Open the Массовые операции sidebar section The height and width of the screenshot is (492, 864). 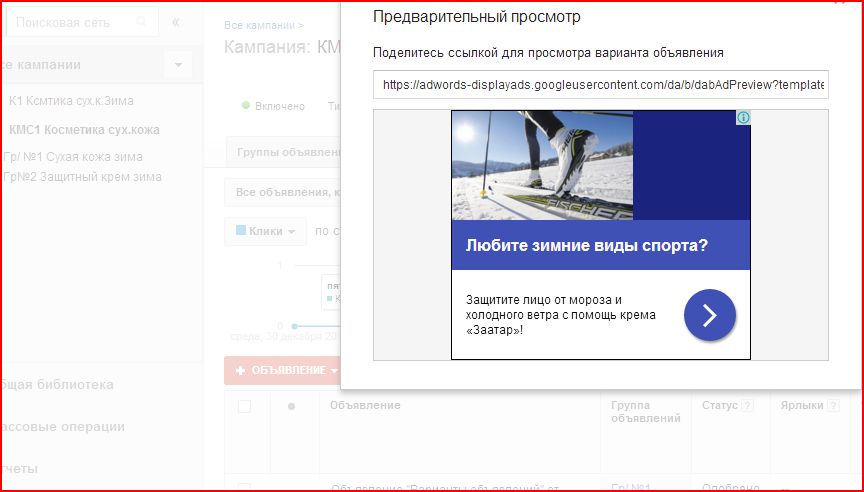[x=62, y=427]
